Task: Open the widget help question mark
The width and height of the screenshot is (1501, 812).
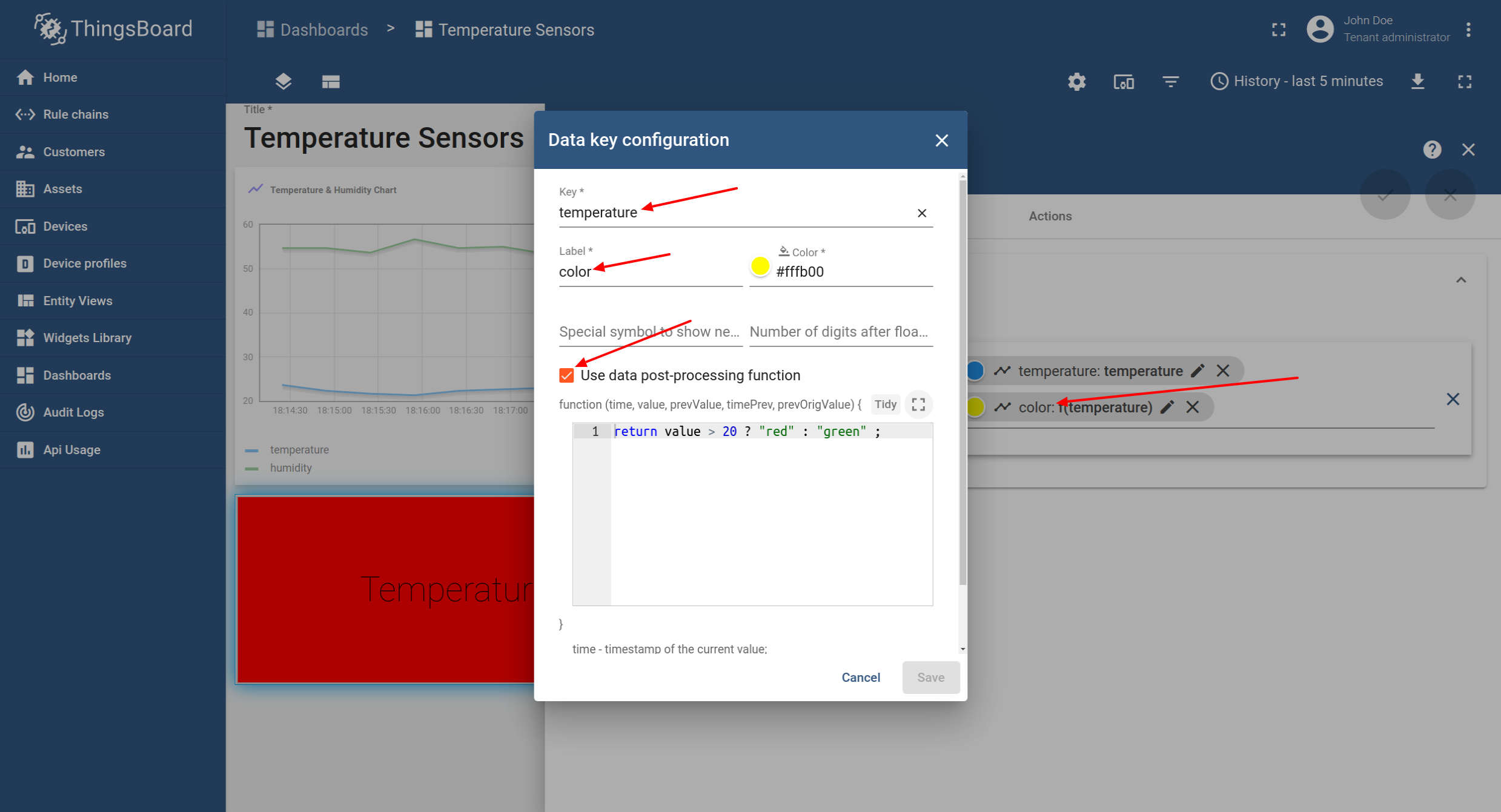Action: [x=1432, y=149]
